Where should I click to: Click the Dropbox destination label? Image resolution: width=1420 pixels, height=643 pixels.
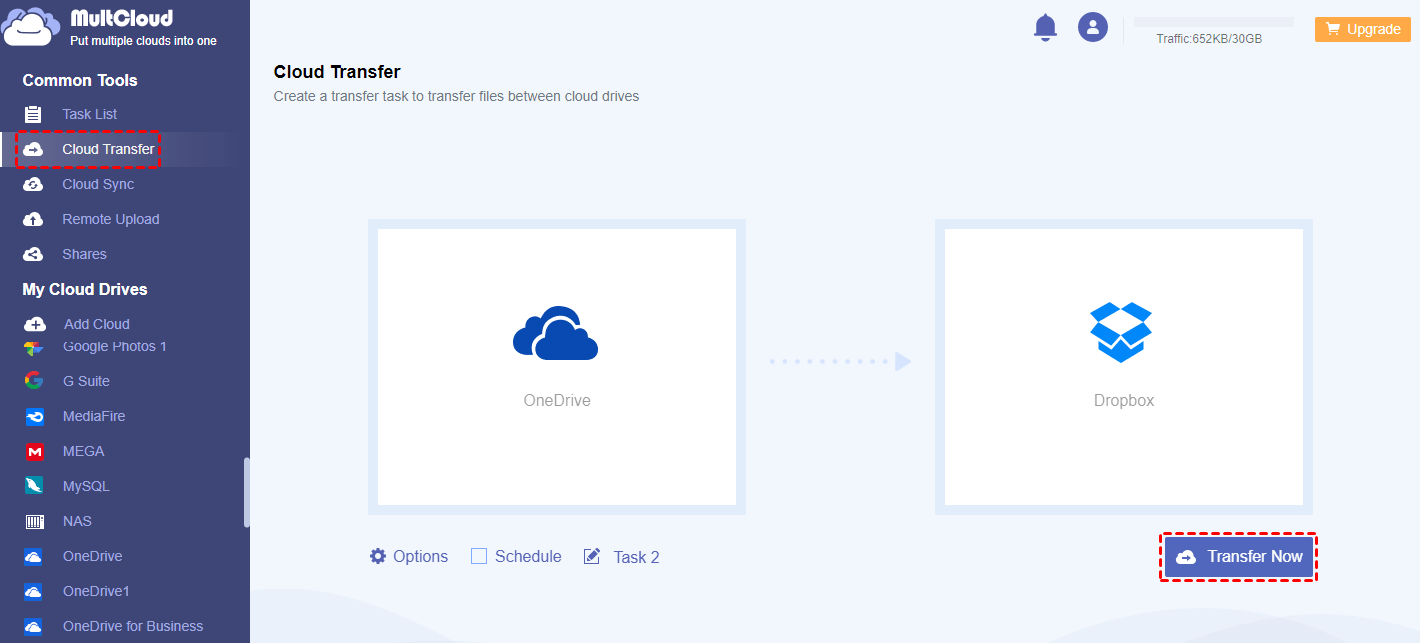(1124, 400)
